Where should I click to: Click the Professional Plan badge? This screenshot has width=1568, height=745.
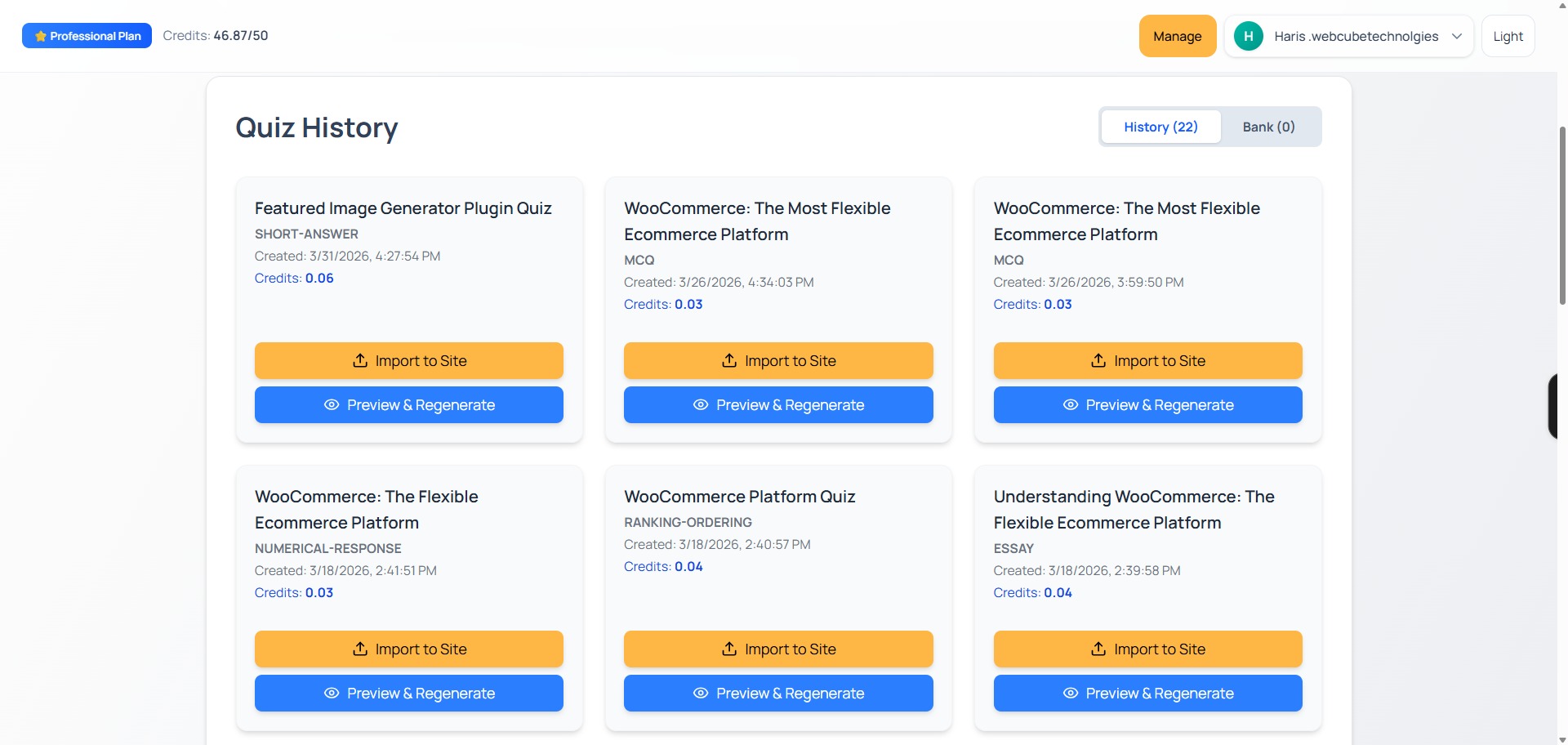(87, 36)
